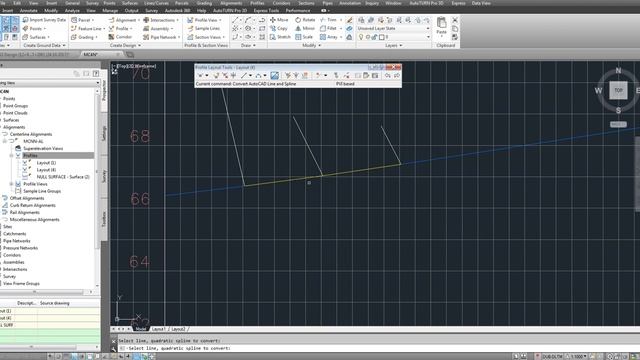Select the Trim tool
640x360 pixels.
point(330,20)
